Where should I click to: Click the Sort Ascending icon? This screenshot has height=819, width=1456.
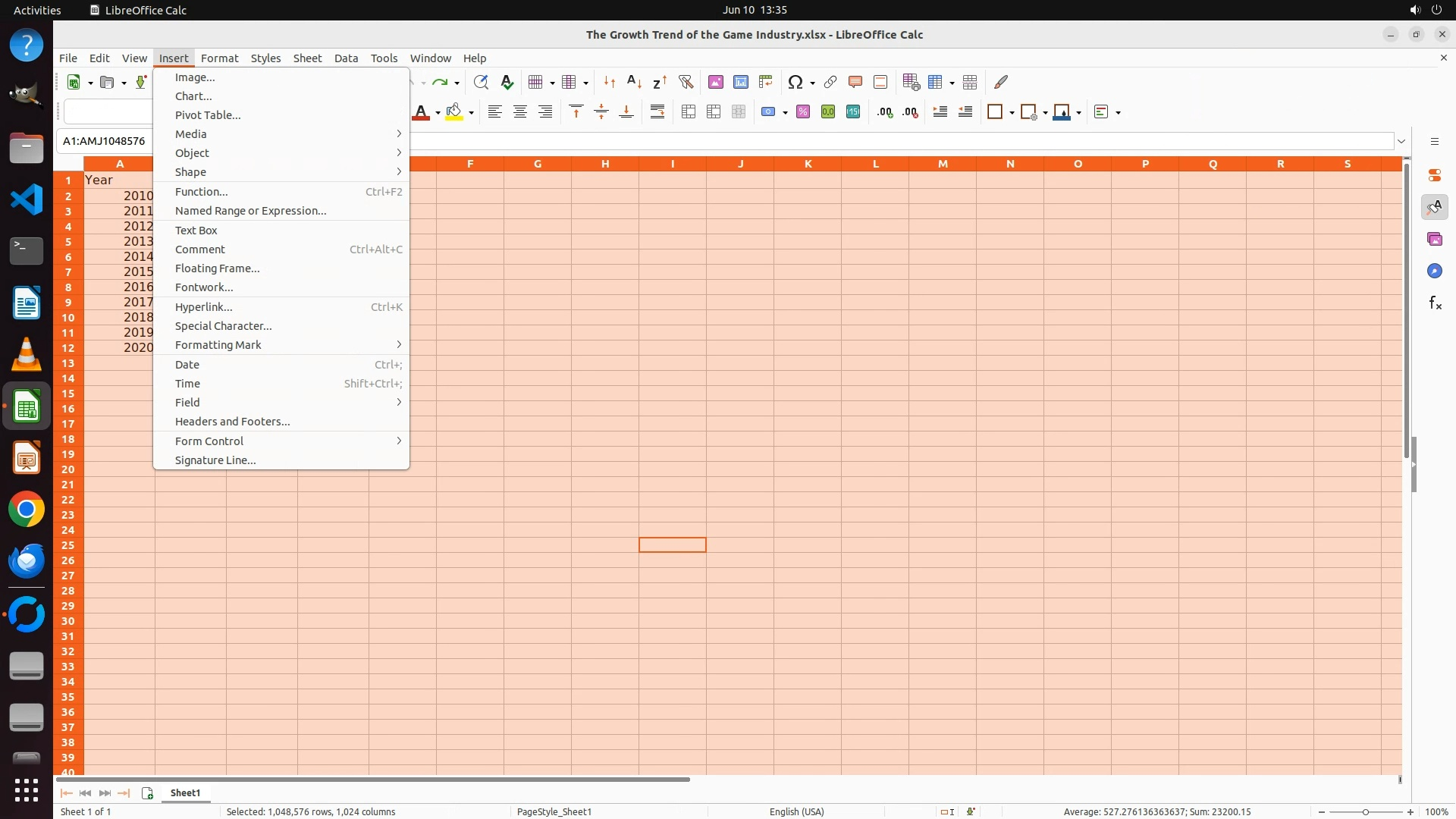coord(634,82)
